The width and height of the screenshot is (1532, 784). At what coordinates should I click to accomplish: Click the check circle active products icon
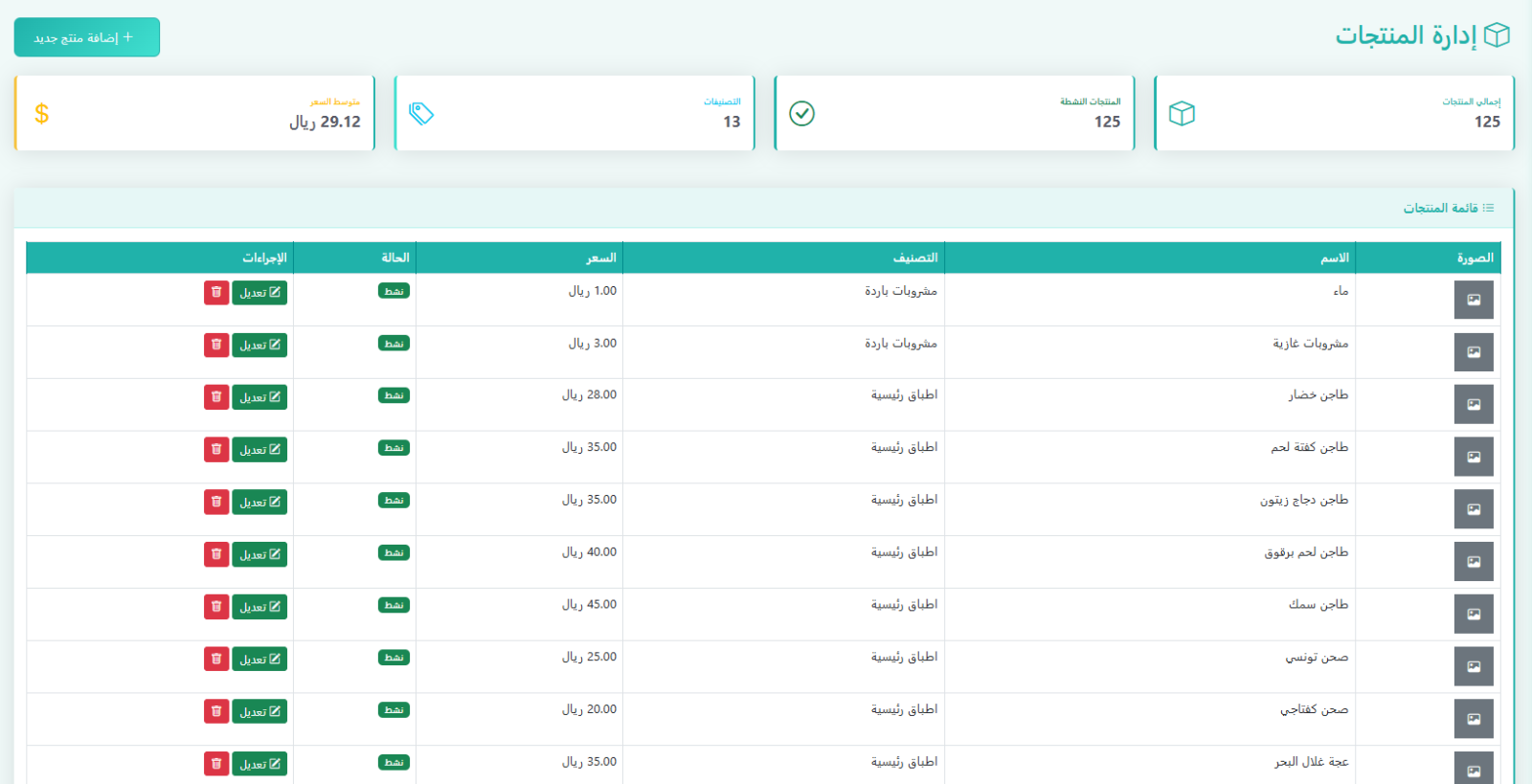801,114
